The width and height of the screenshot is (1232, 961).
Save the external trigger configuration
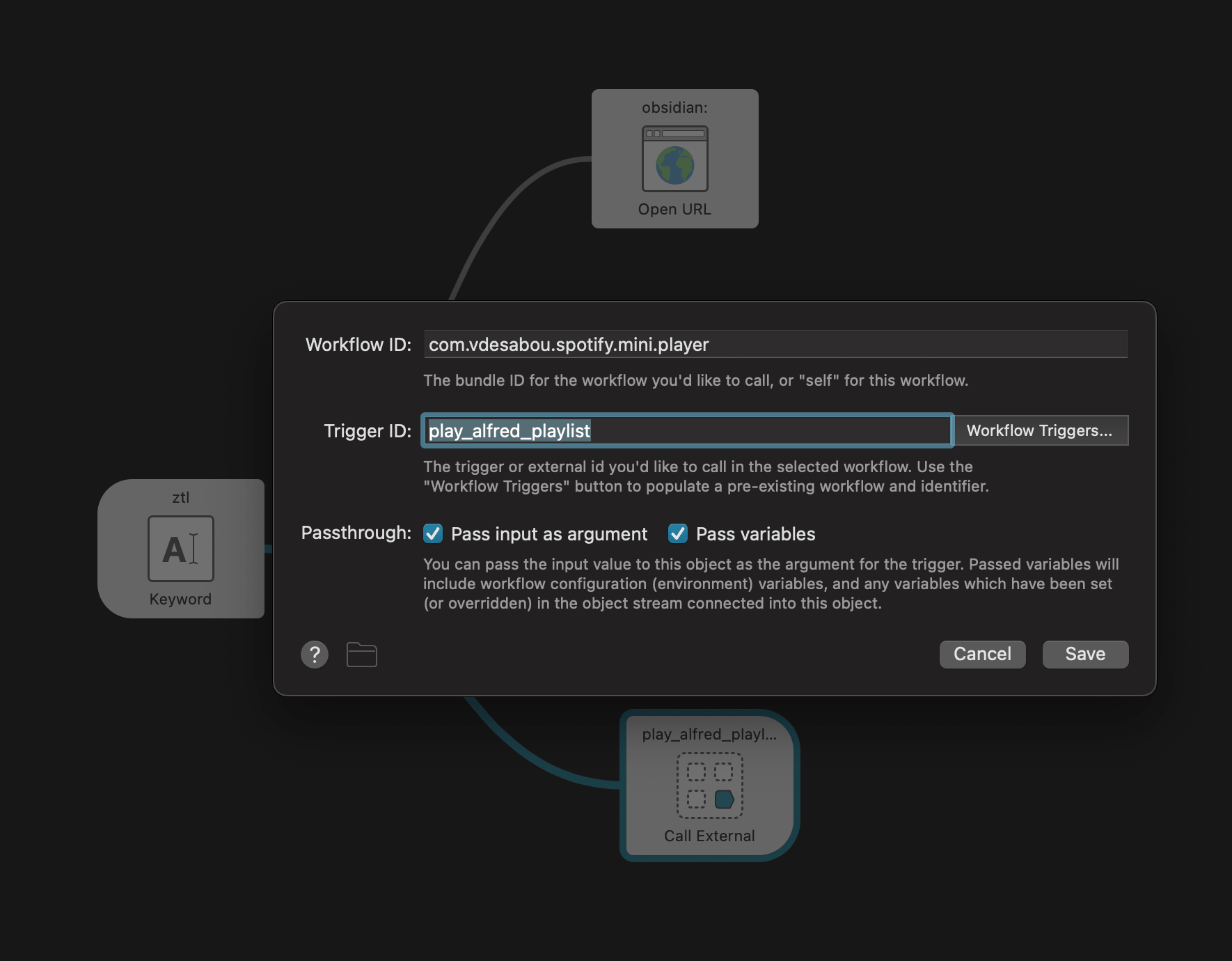pos(1085,654)
